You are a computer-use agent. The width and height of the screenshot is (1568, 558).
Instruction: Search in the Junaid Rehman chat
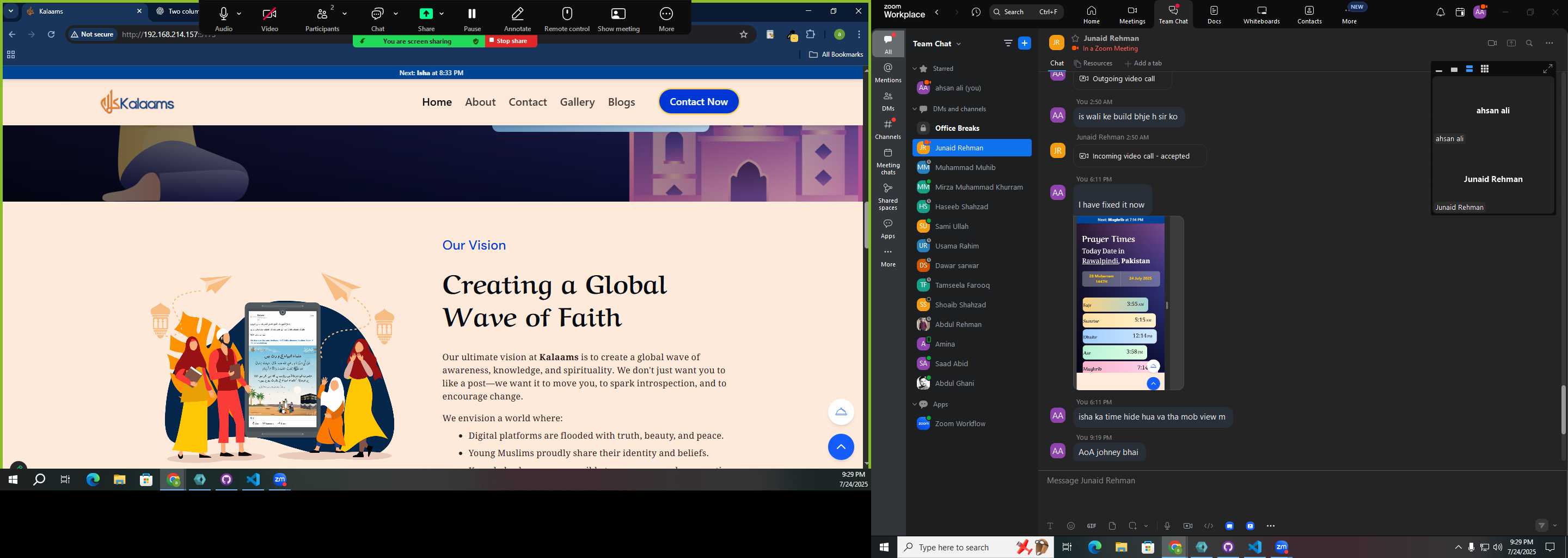[1530, 43]
